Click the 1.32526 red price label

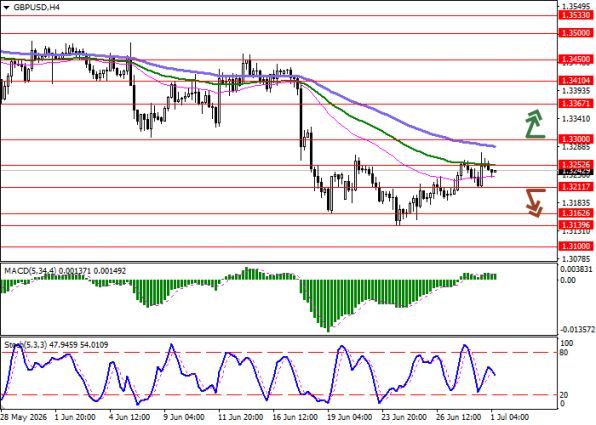coord(576,165)
